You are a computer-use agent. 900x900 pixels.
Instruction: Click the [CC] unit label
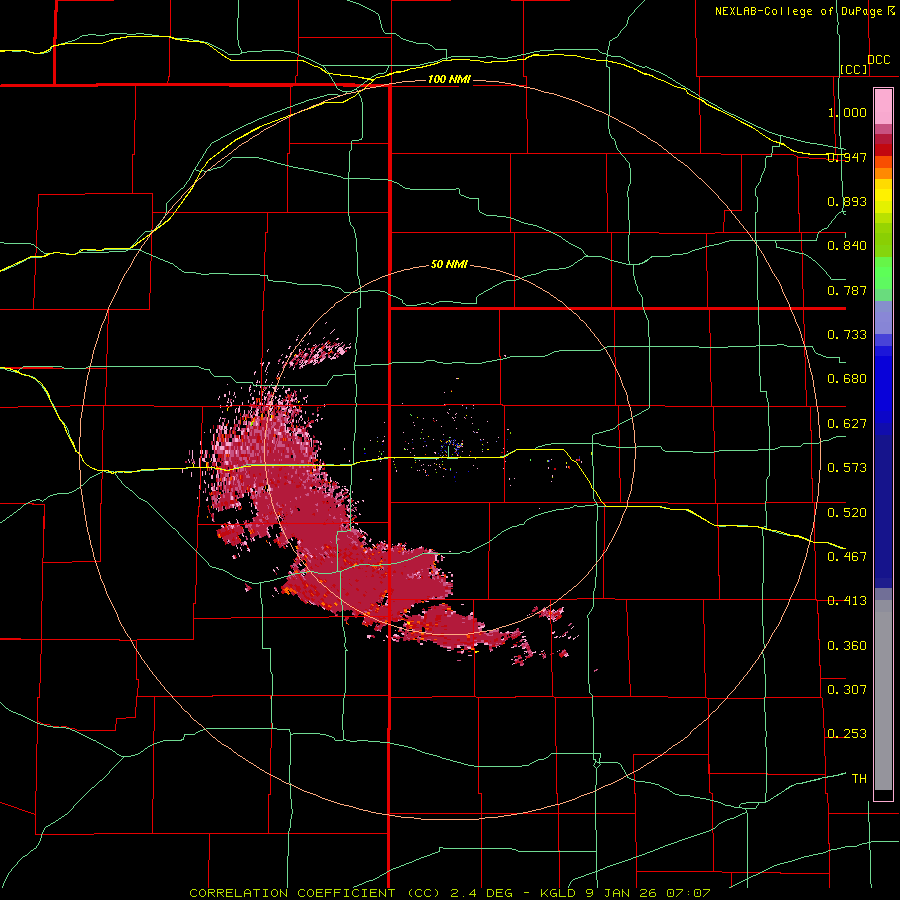854,69
